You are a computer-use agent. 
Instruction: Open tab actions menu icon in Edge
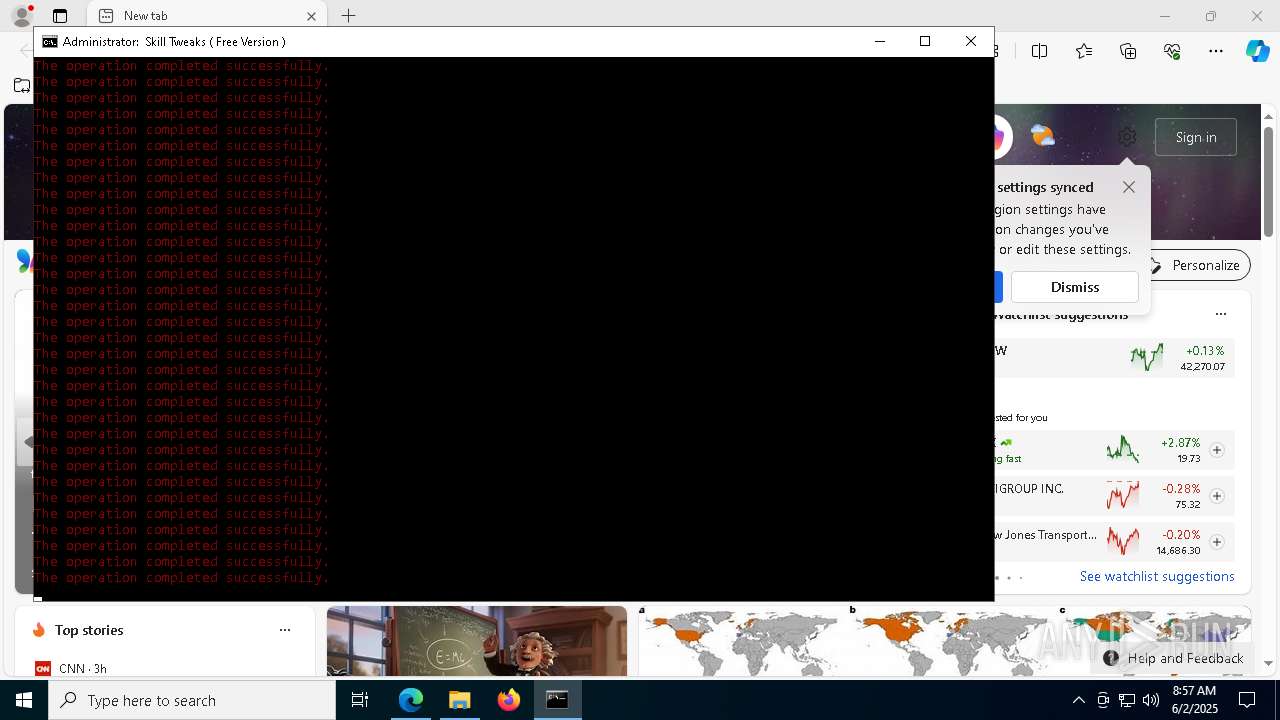click(x=60, y=16)
